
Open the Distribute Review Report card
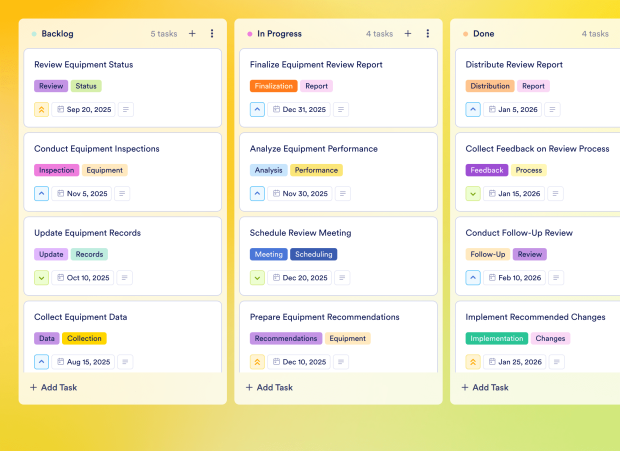[514, 65]
